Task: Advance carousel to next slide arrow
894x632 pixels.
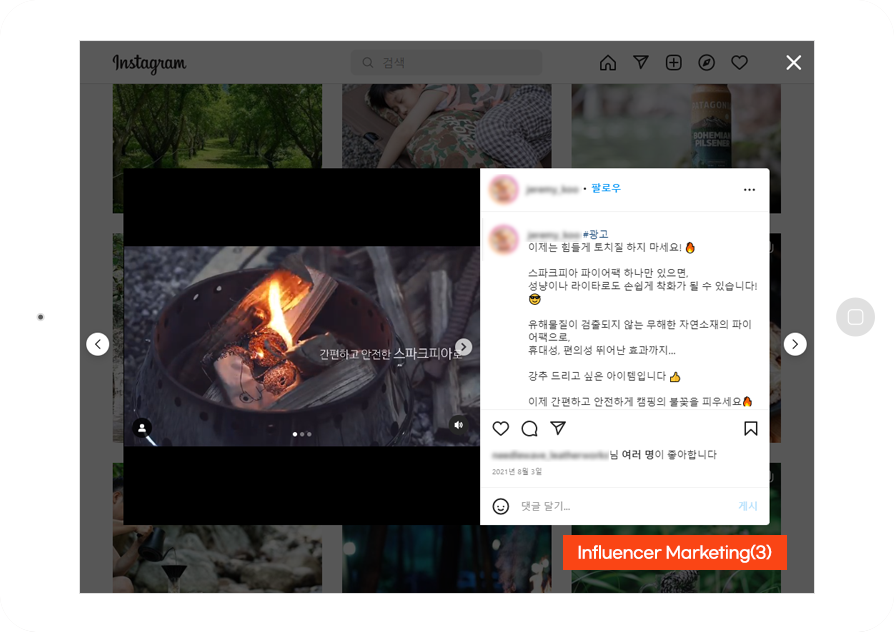Action: 464,347
